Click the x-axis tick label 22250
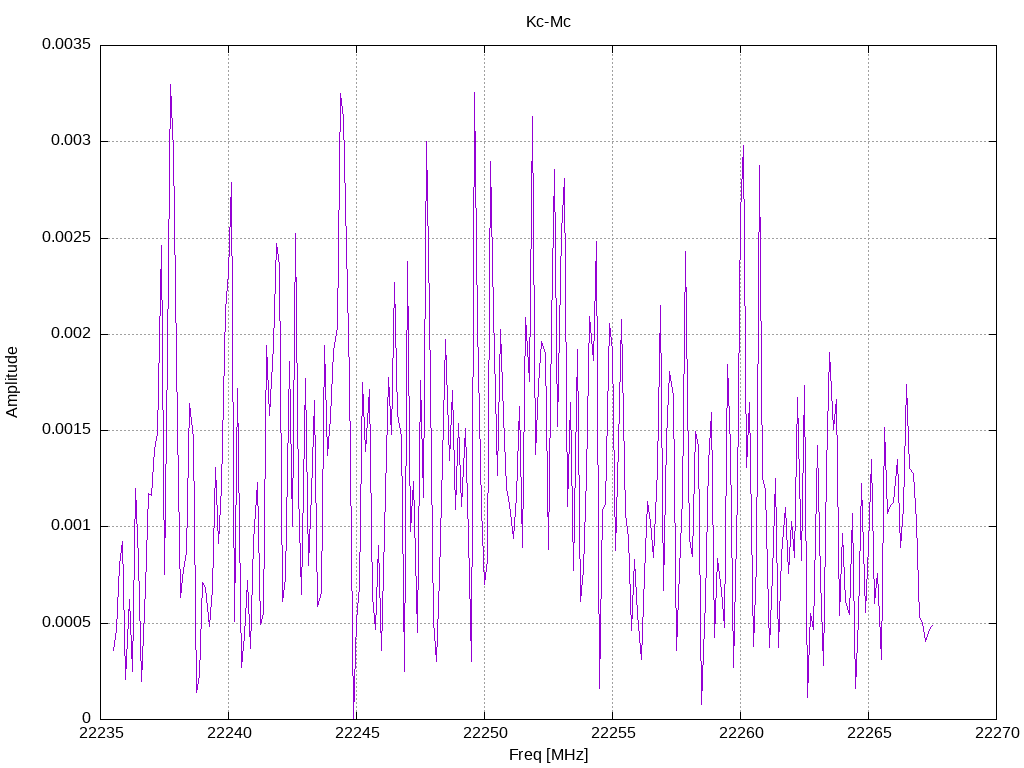Viewport: 1024px width, 768px height. coord(485,733)
